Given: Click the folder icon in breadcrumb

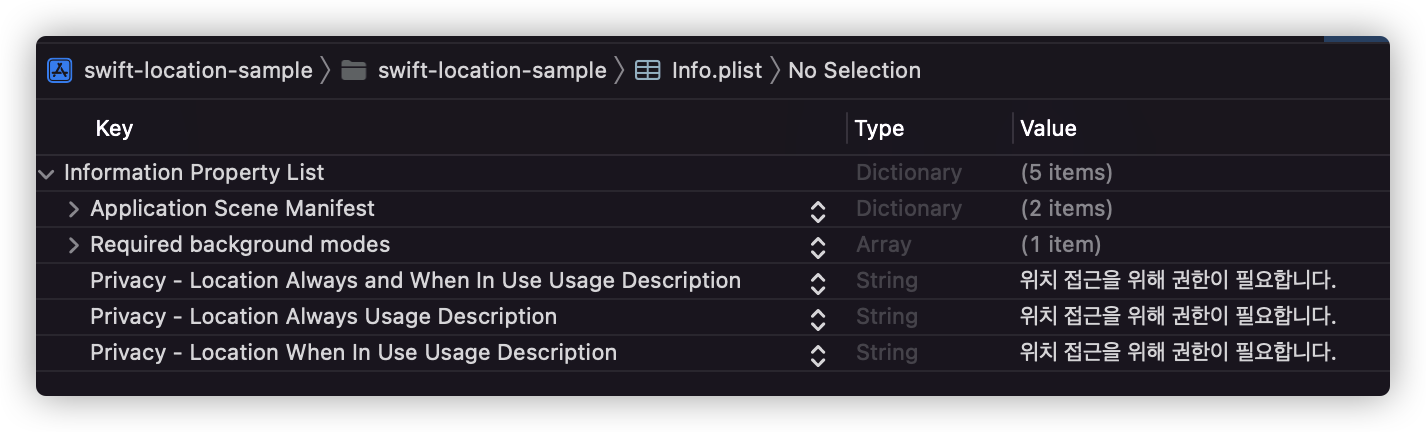Looking at the screenshot, I should click(353, 71).
